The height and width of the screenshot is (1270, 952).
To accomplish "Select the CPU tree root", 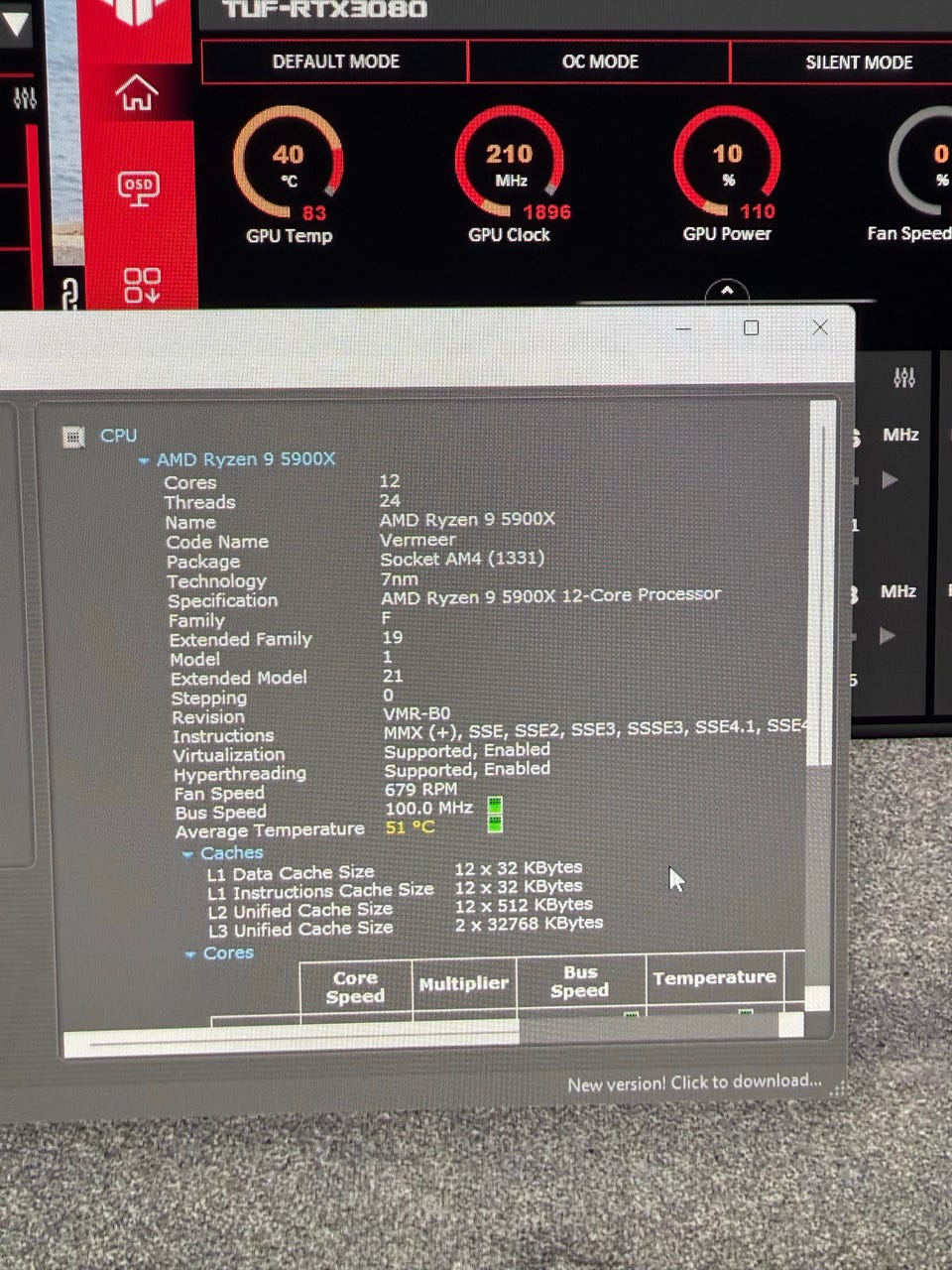I will pyautogui.click(x=118, y=436).
